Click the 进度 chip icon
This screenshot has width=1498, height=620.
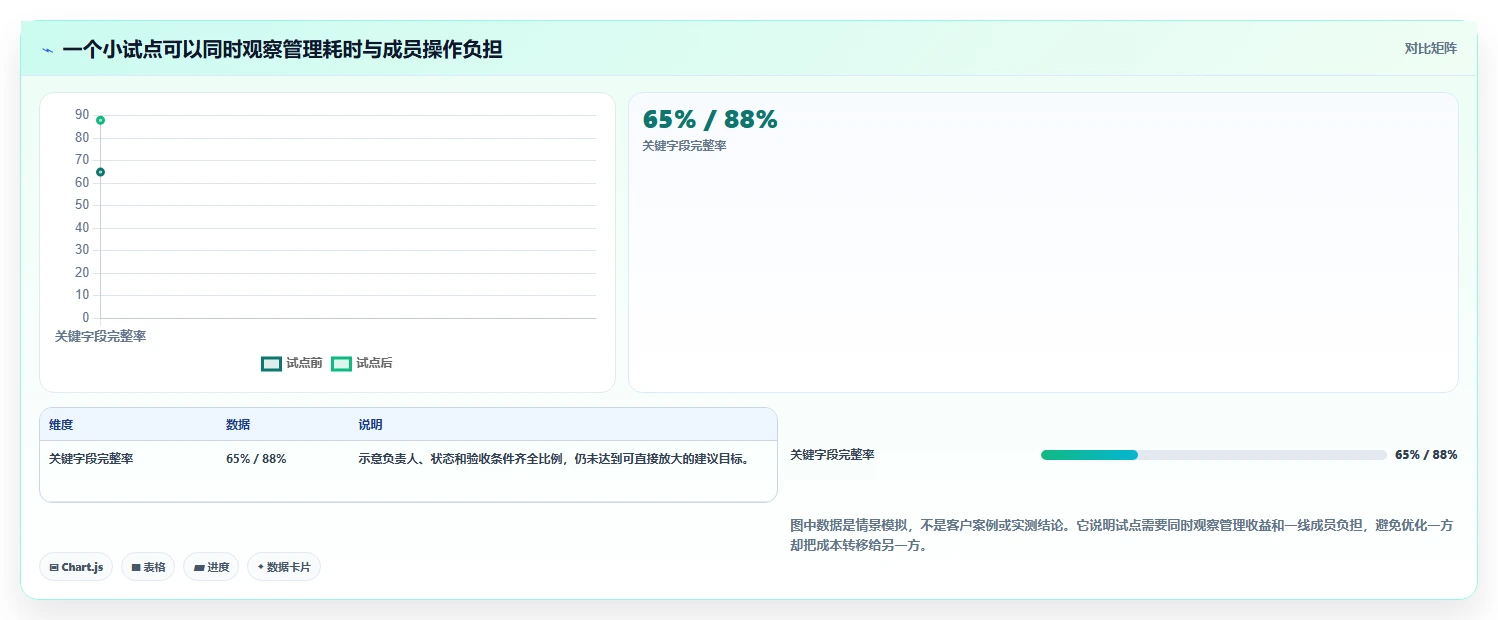click(199, 567)
